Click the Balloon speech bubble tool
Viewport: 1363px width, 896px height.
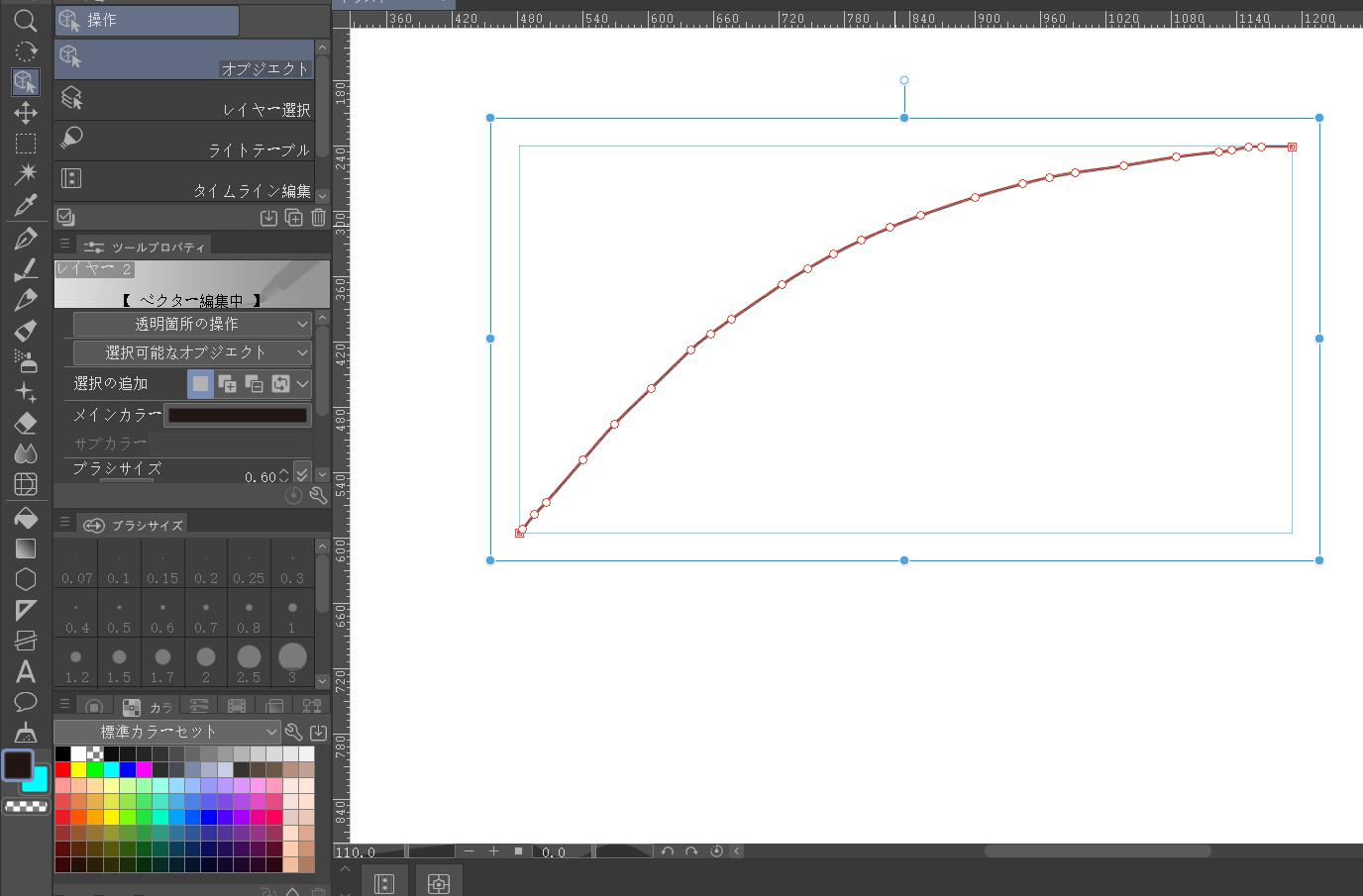(x=26, y=702)
